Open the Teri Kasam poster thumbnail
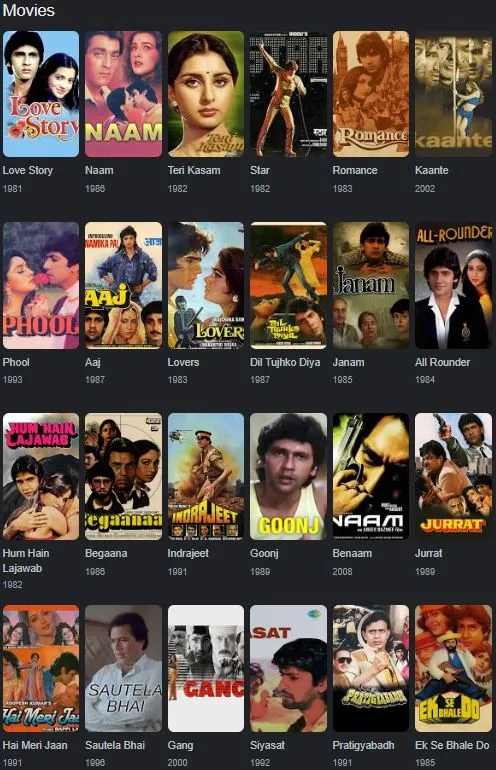 pyautogui.click(x=206, y=94)
